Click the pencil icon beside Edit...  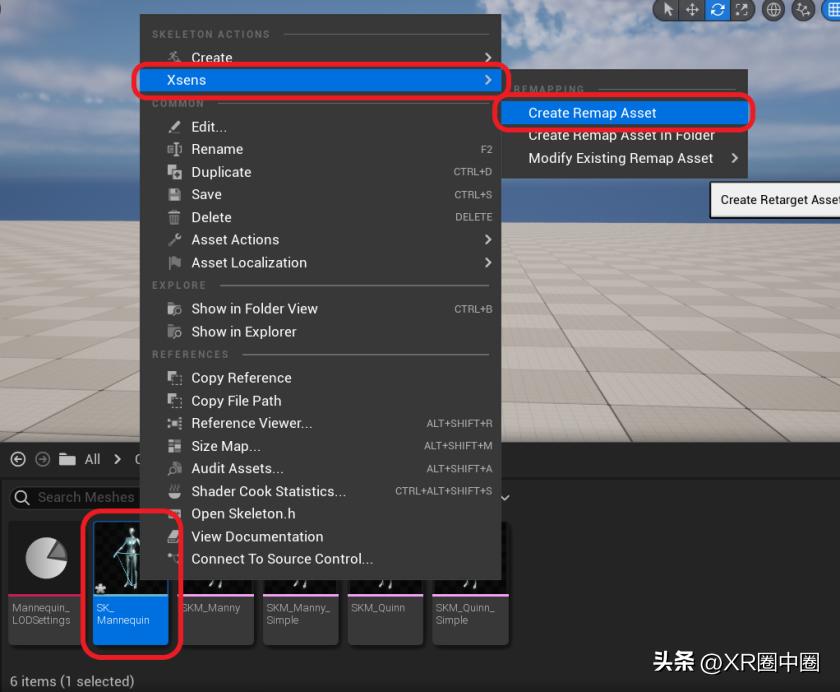174,127
